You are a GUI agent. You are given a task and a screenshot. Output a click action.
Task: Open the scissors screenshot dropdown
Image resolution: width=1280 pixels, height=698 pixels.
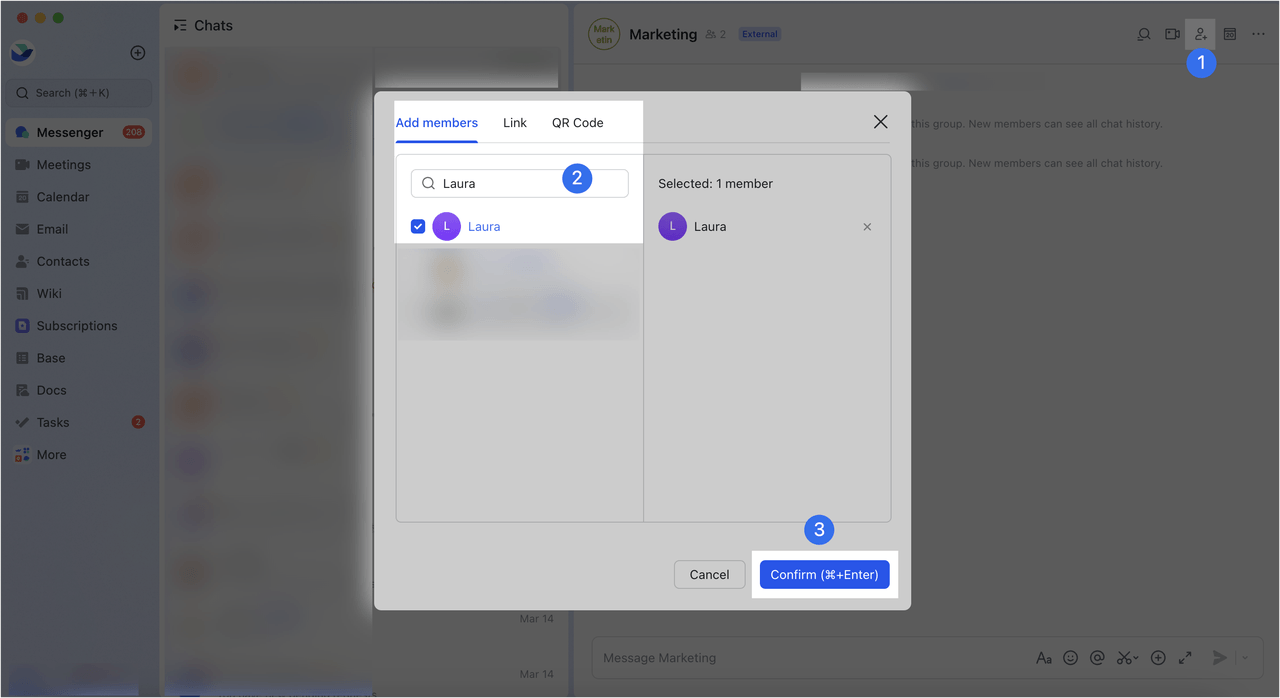1128,658
